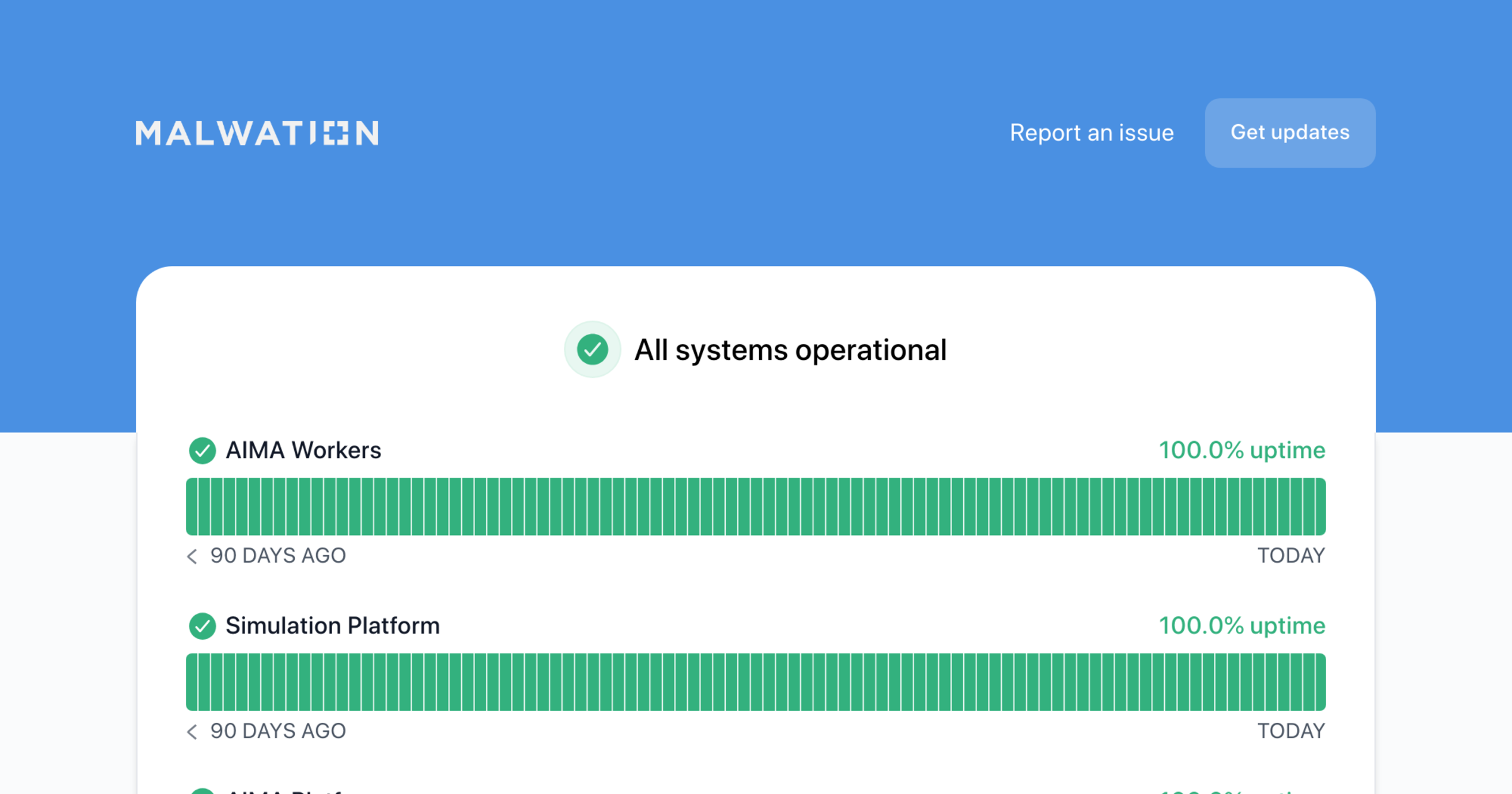This screenshot has width=1512, height=794.
Task: Click the All systems operational check icon
Action: pyautogui.click(x=592, y=350)
